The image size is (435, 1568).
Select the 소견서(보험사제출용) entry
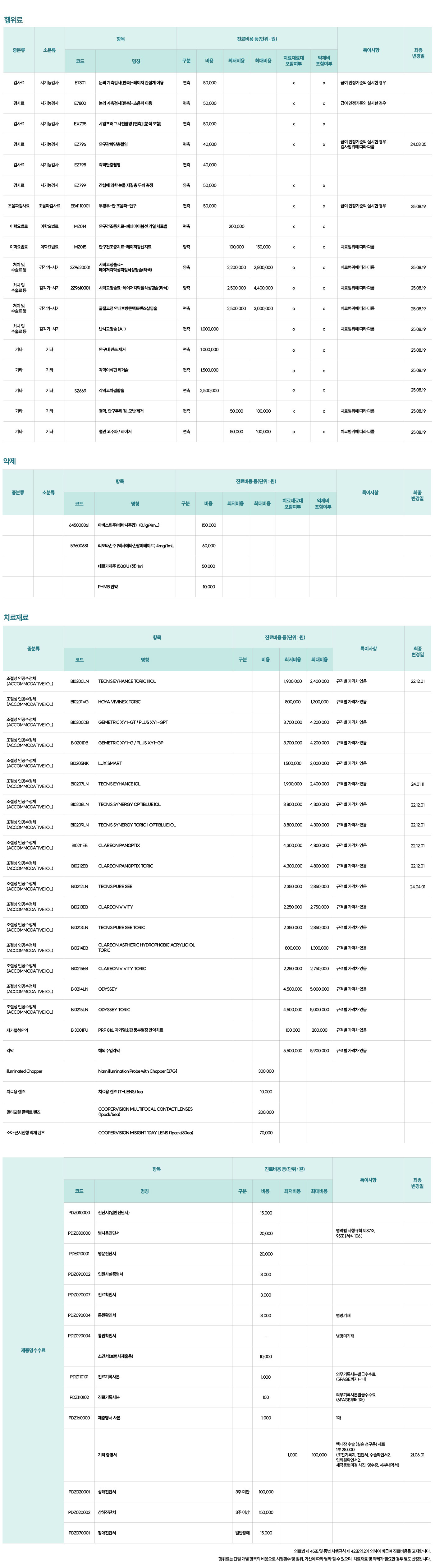point(116,1356)
